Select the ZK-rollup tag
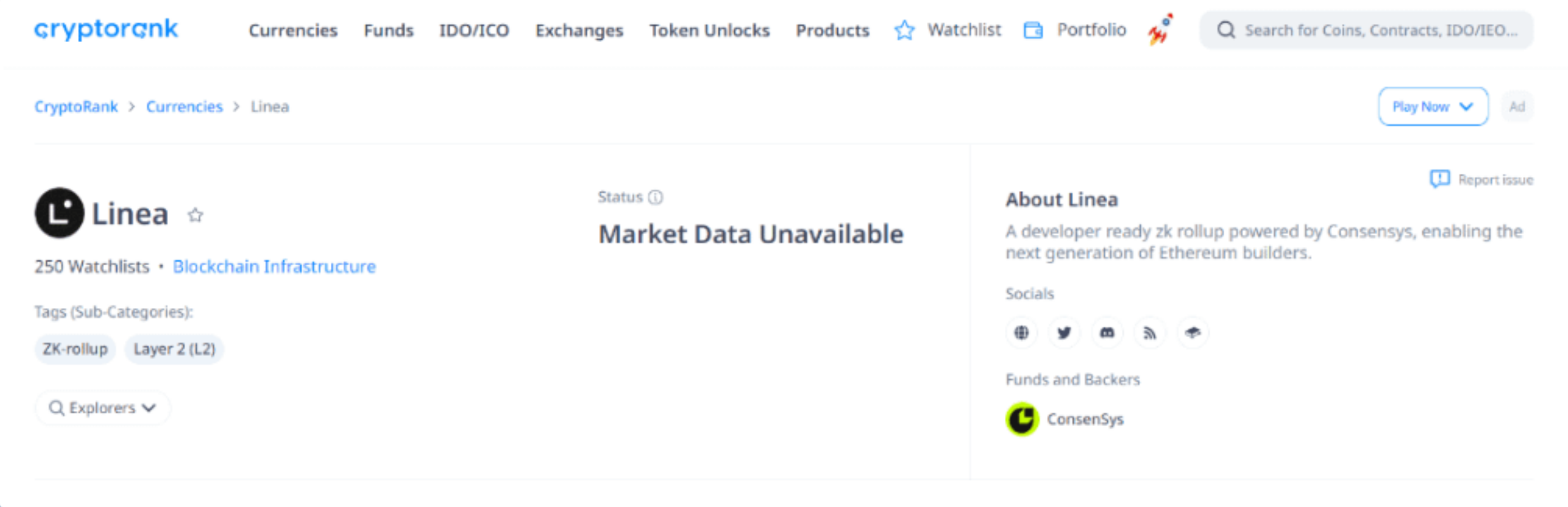This screenshot has width=1568, height=507. tap(75, 350)
